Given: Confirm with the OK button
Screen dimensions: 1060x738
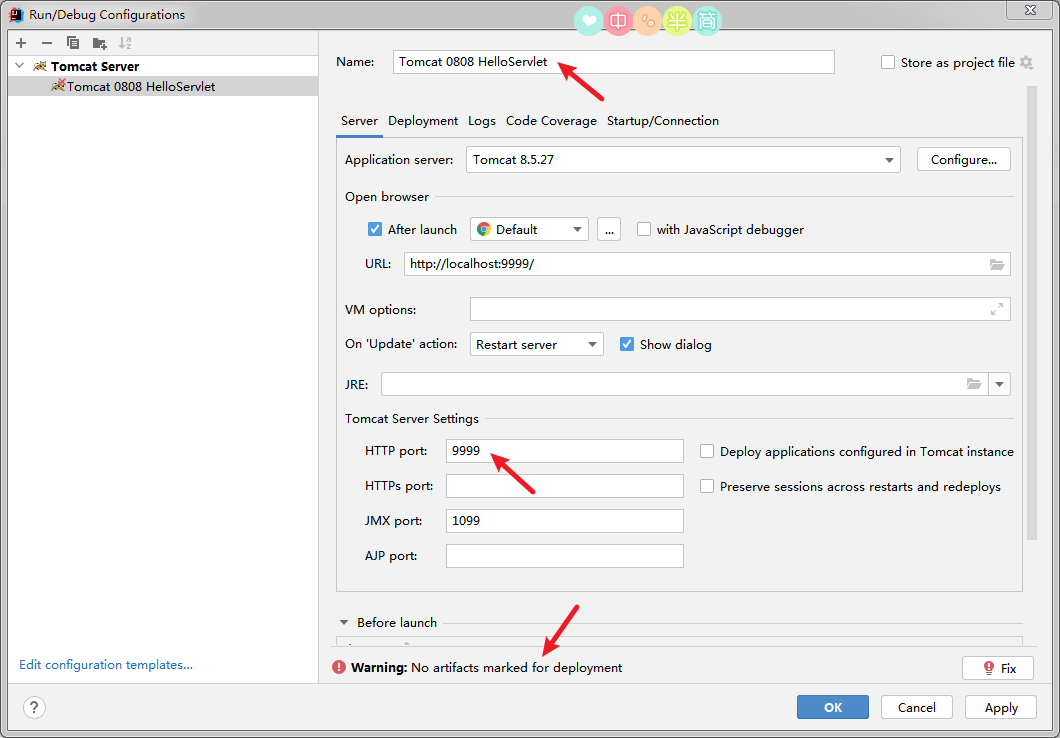Looking at the screenshot, I should click(x=833, y=708).
